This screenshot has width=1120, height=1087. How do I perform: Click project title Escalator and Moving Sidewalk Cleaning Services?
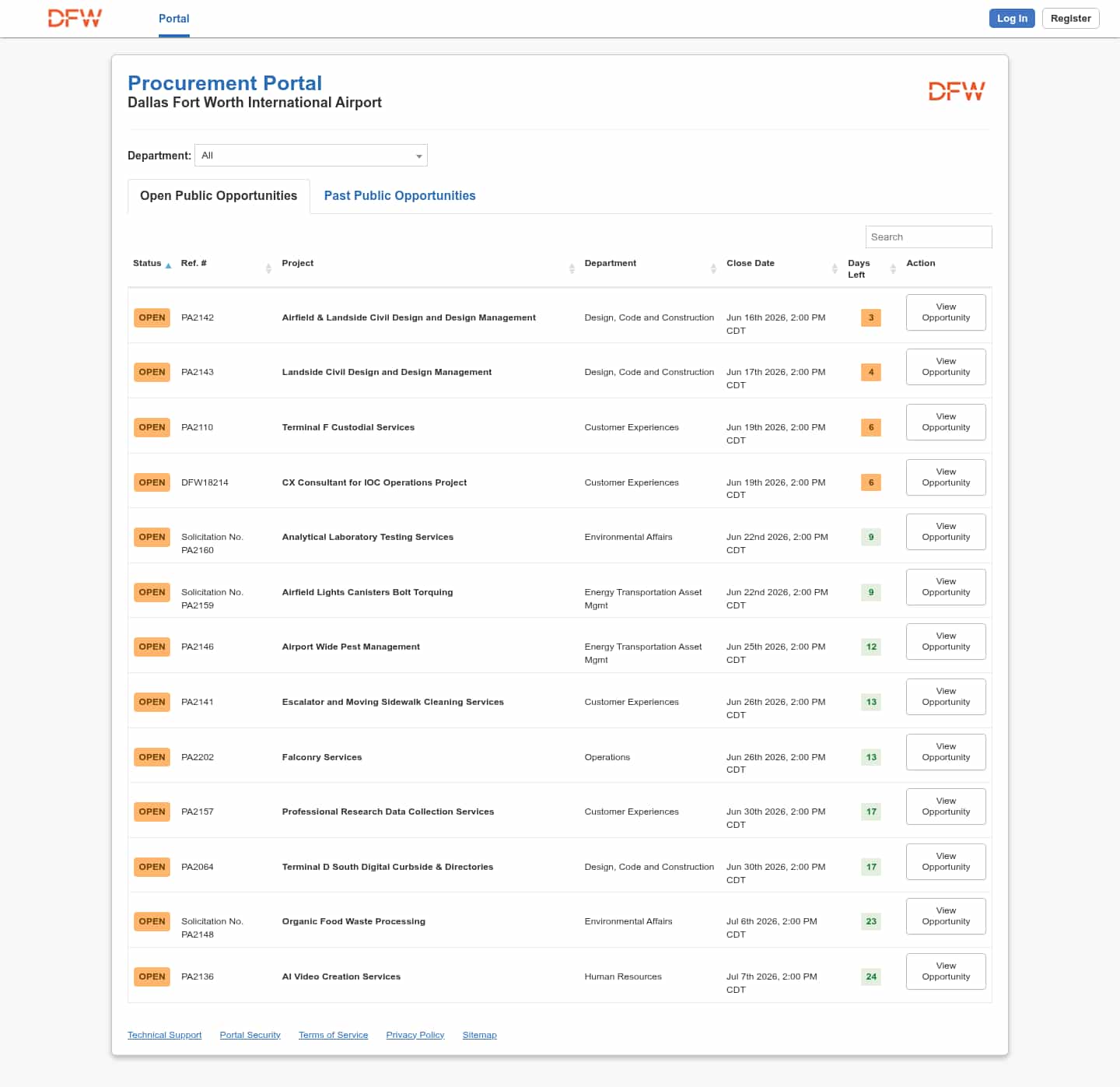(x=393, y=702)
